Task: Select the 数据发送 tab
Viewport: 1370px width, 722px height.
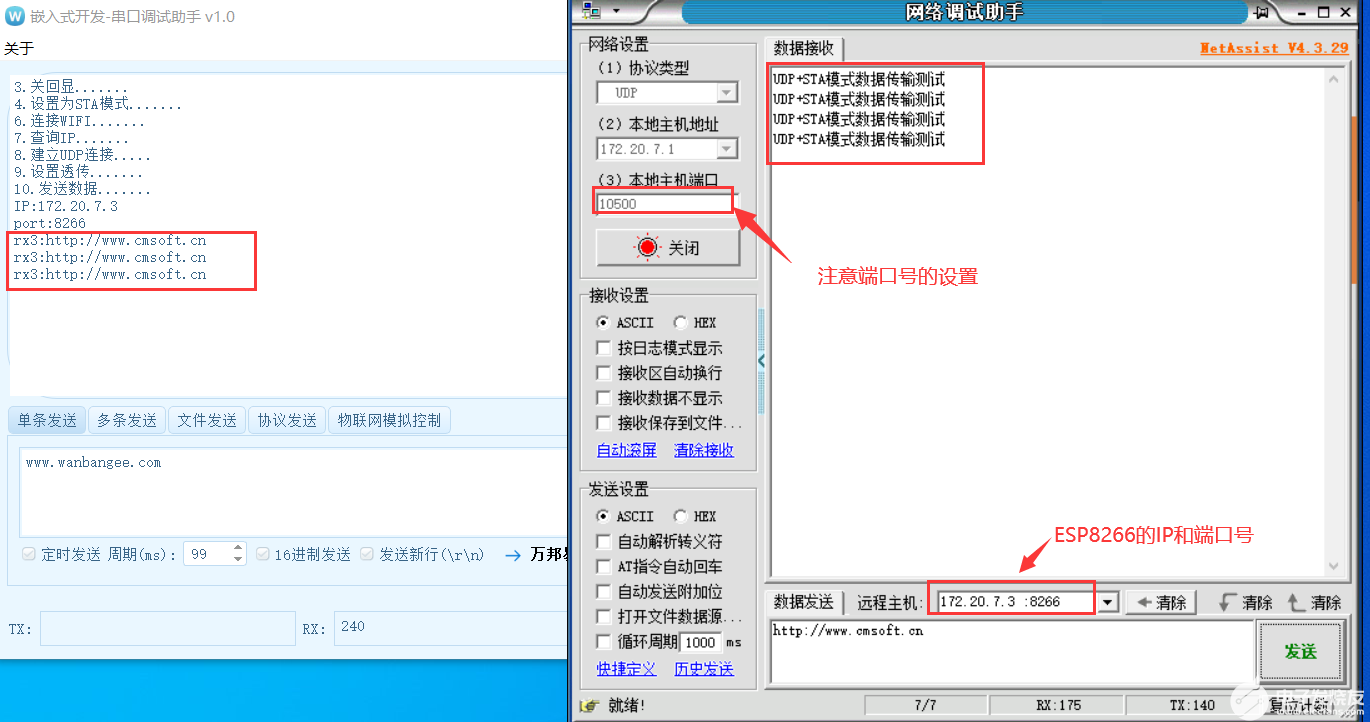Action: (x=804, y=602)
